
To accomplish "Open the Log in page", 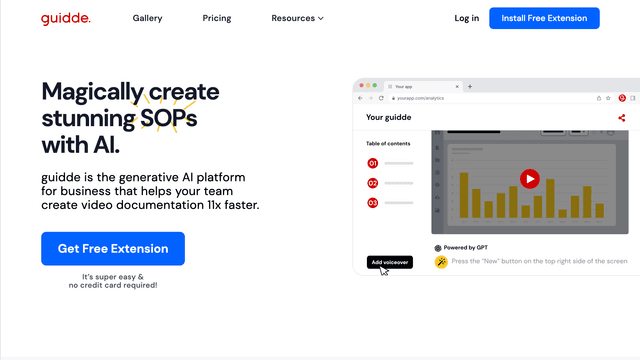I will [x=467, y=18].
